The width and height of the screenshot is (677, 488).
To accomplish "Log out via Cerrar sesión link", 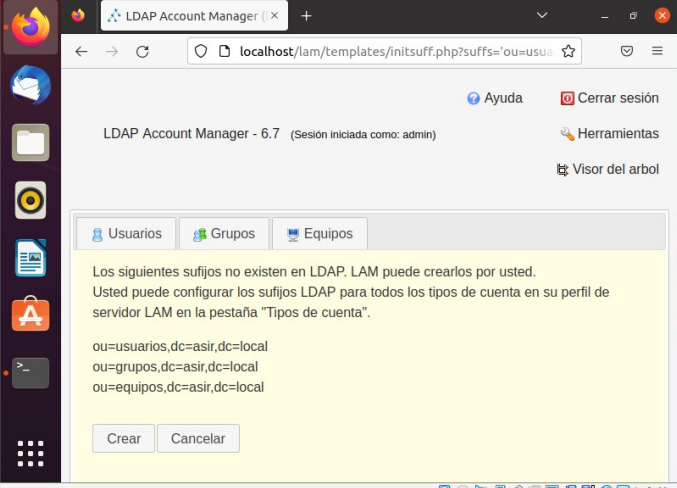I will coord(618,98).
